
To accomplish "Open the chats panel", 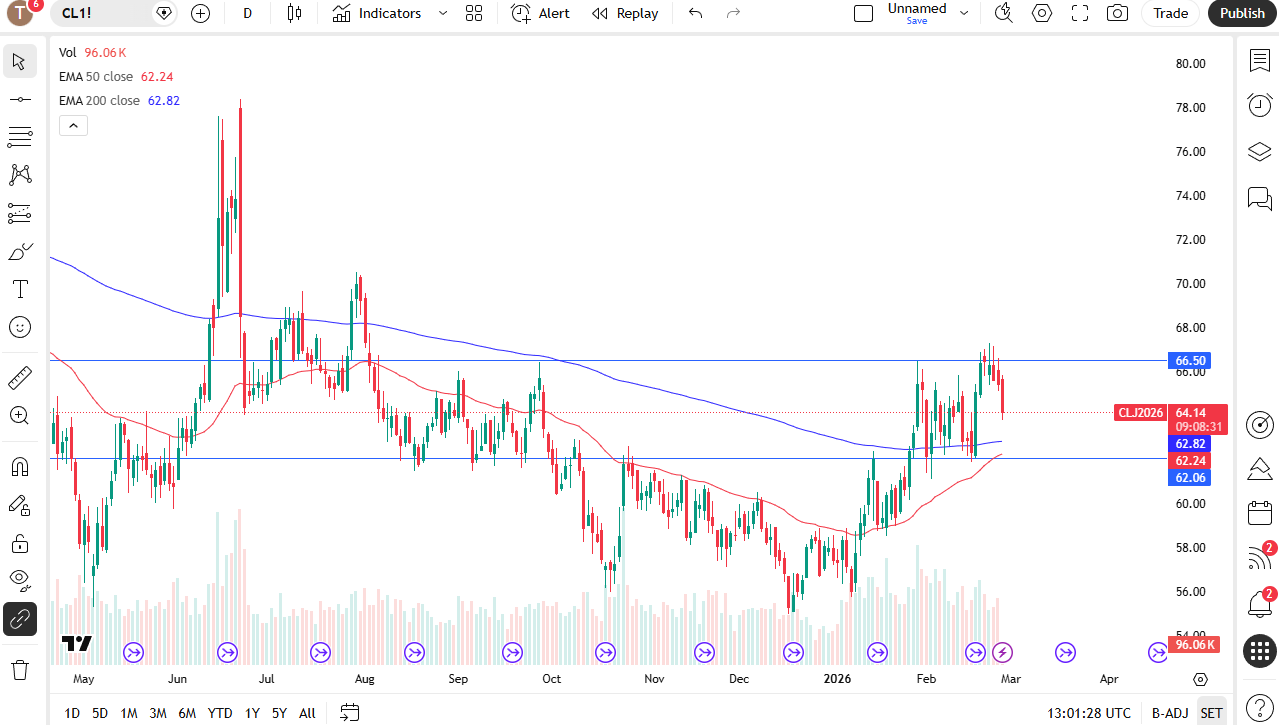I will coord(1259,198).
